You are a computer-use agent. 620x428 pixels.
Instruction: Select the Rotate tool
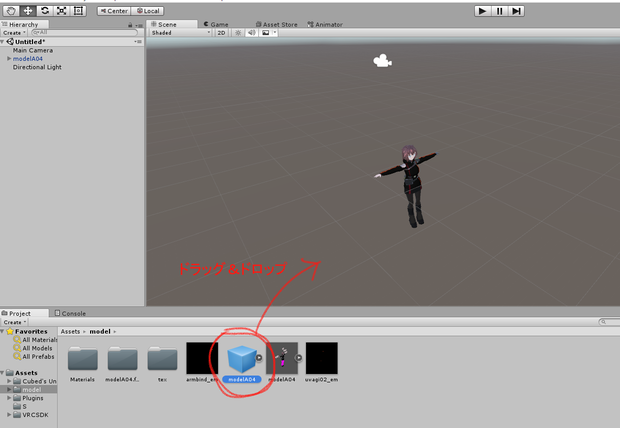pos(45,11)
